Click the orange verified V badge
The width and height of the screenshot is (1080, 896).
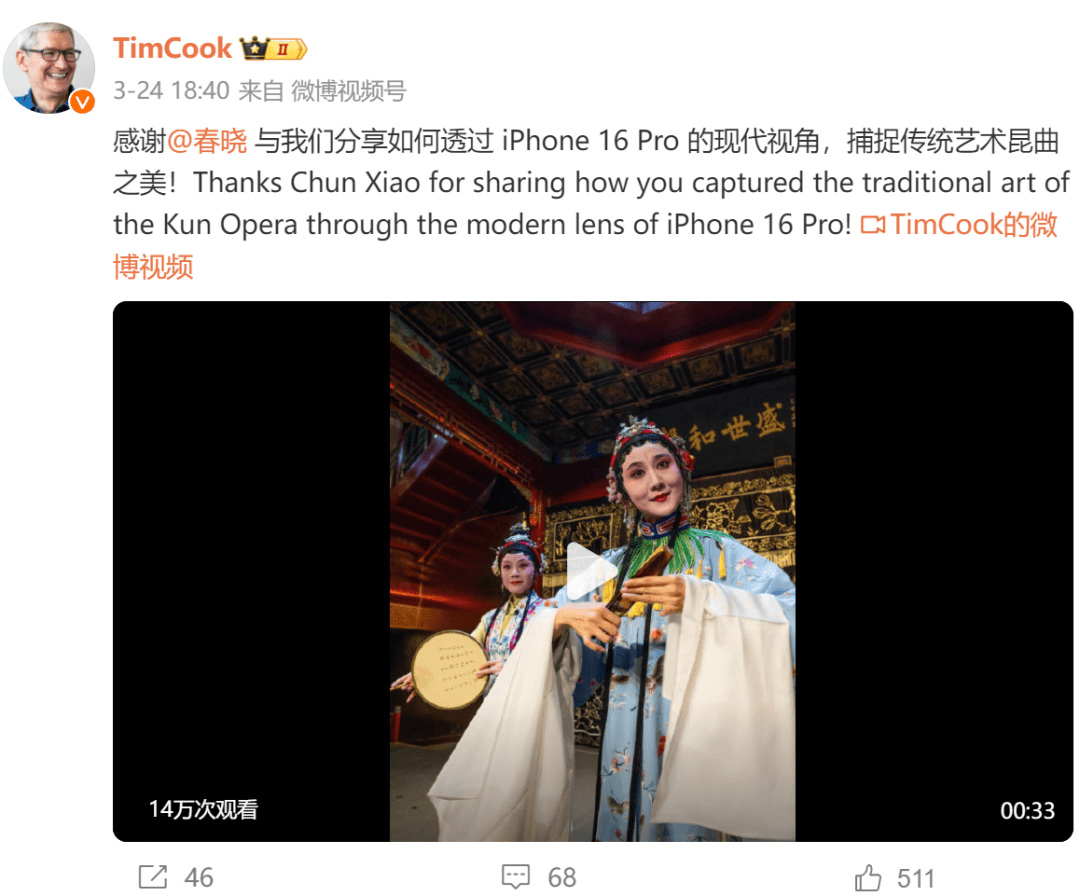pyautogui.click(x=83, y=103)
